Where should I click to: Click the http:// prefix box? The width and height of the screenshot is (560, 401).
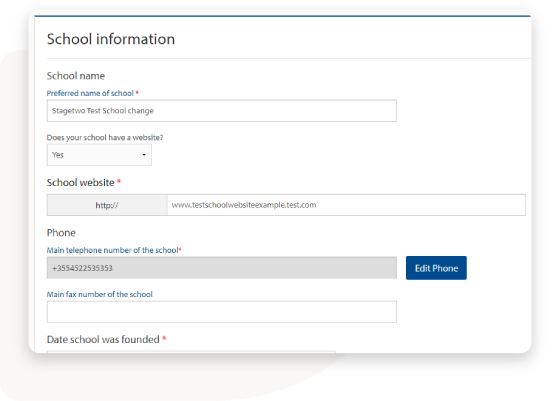point(107,205)
